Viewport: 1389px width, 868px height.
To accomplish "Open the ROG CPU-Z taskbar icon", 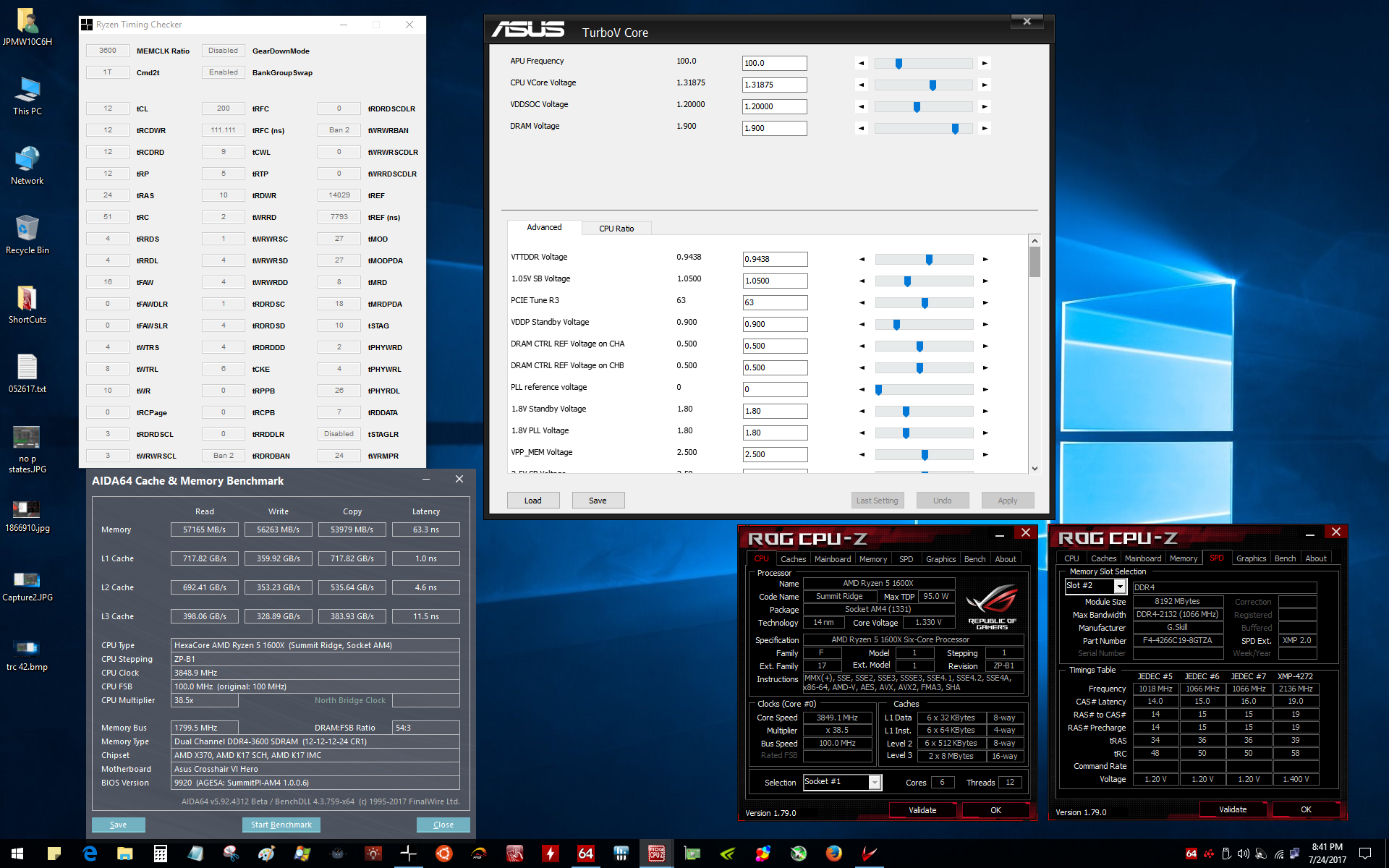I will 656,854.
